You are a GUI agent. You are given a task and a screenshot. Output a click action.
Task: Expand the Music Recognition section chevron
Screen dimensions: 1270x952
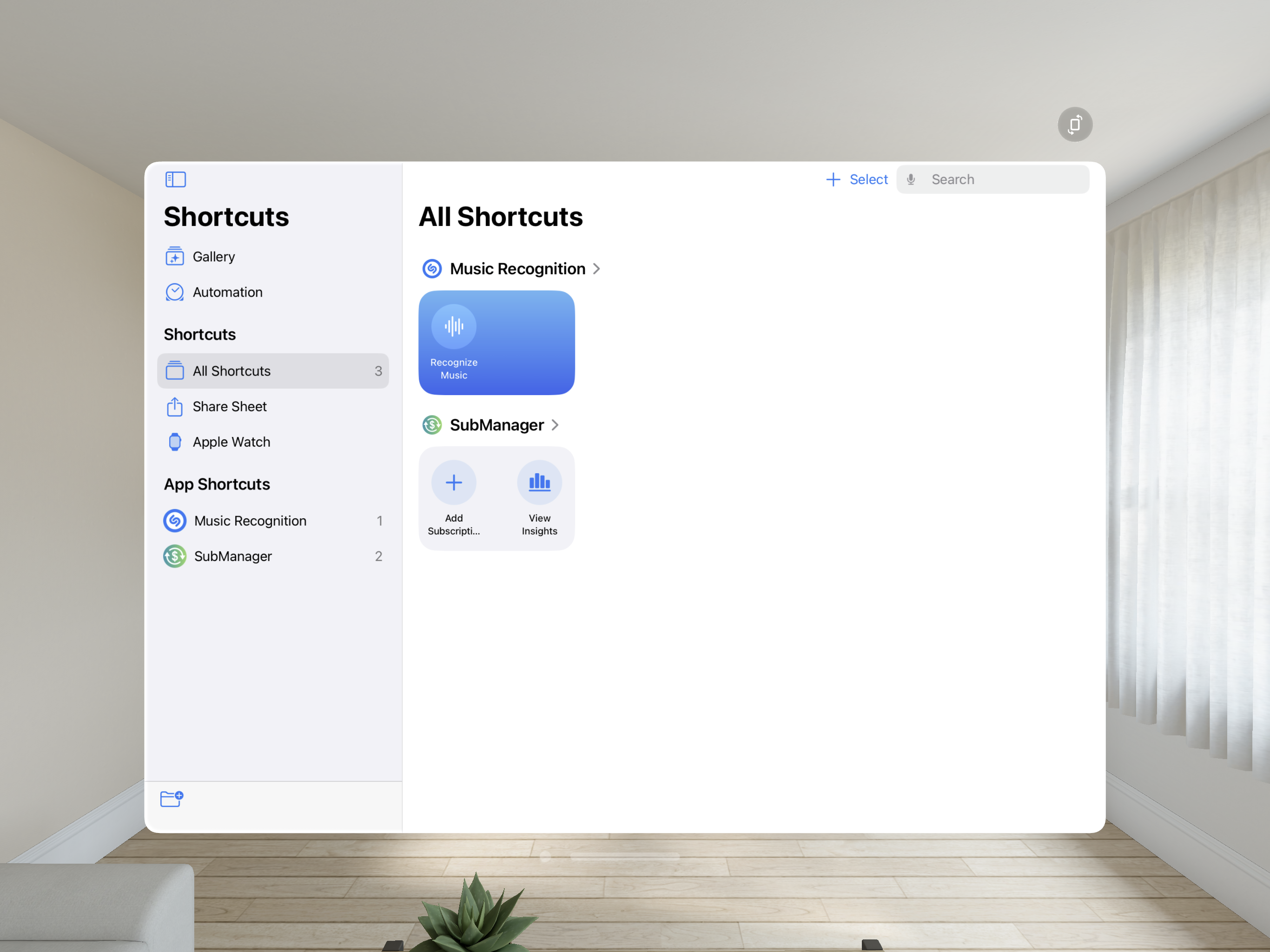pyautogui.click(x=597, y=269)
